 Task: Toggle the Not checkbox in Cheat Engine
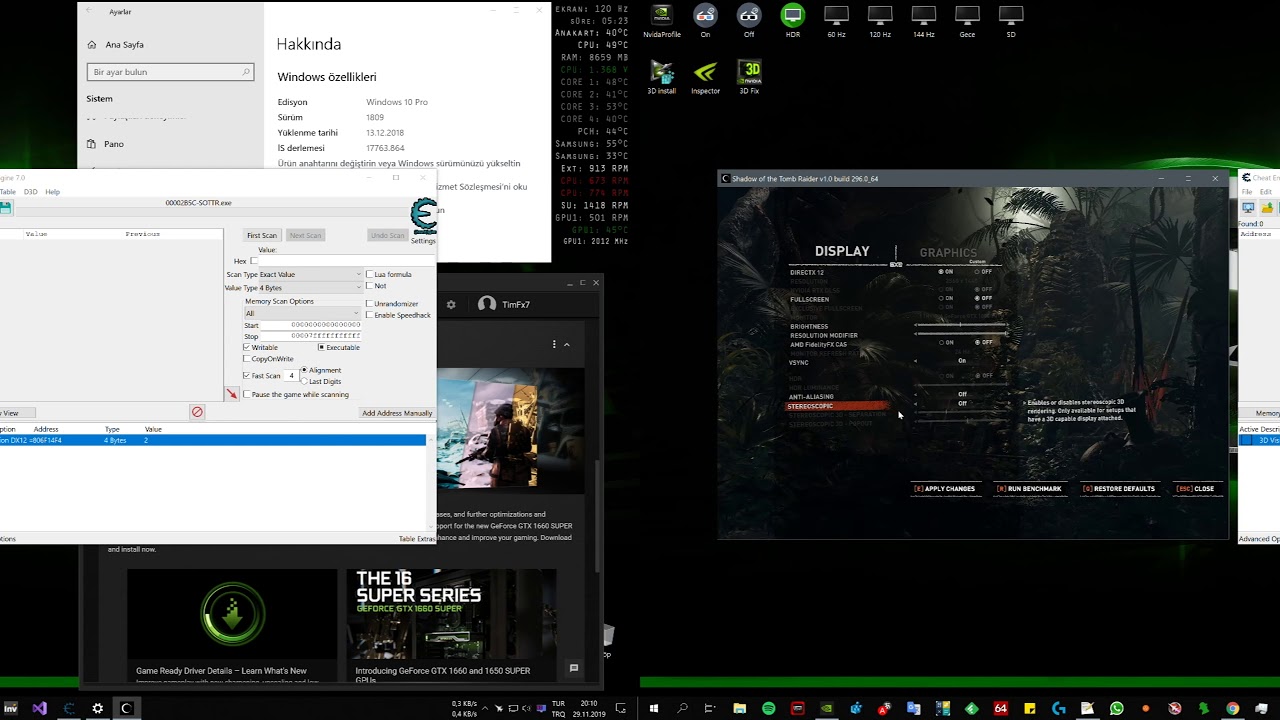(x=369, y=286)
